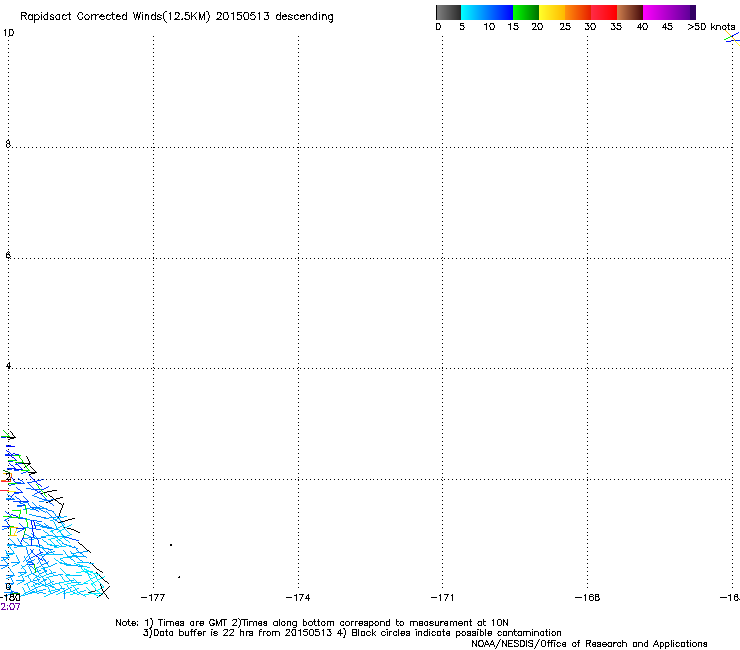
Task: Pick the red 30-35 knots color swatch
Action: pyautogui.click(x=604, y=12)
